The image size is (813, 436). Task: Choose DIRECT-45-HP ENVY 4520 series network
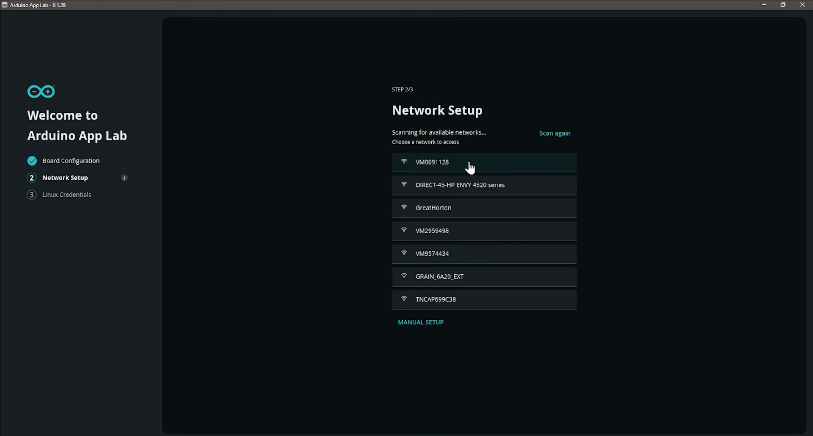point(484,185)
